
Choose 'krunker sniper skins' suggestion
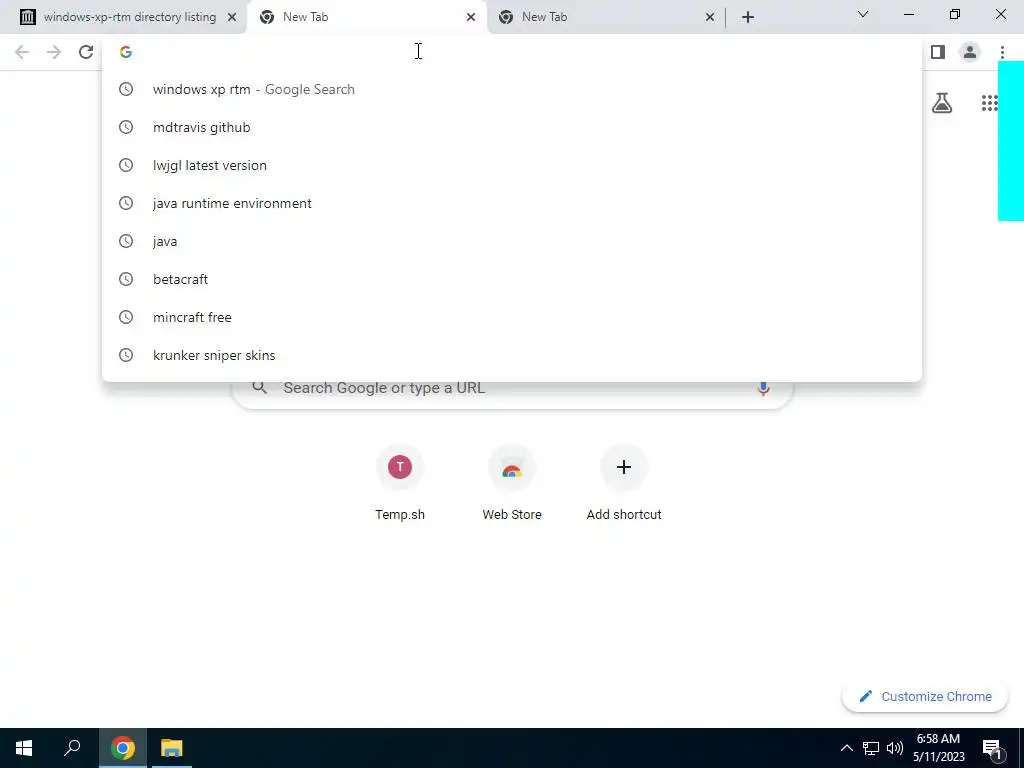click(512, 355)
